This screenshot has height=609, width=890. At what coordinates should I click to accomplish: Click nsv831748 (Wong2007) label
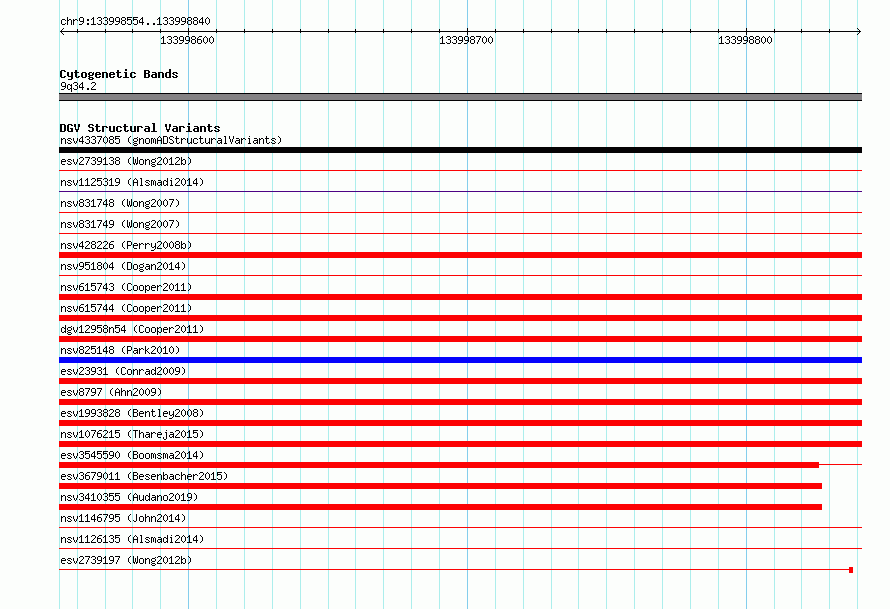[x=120, y=203]
